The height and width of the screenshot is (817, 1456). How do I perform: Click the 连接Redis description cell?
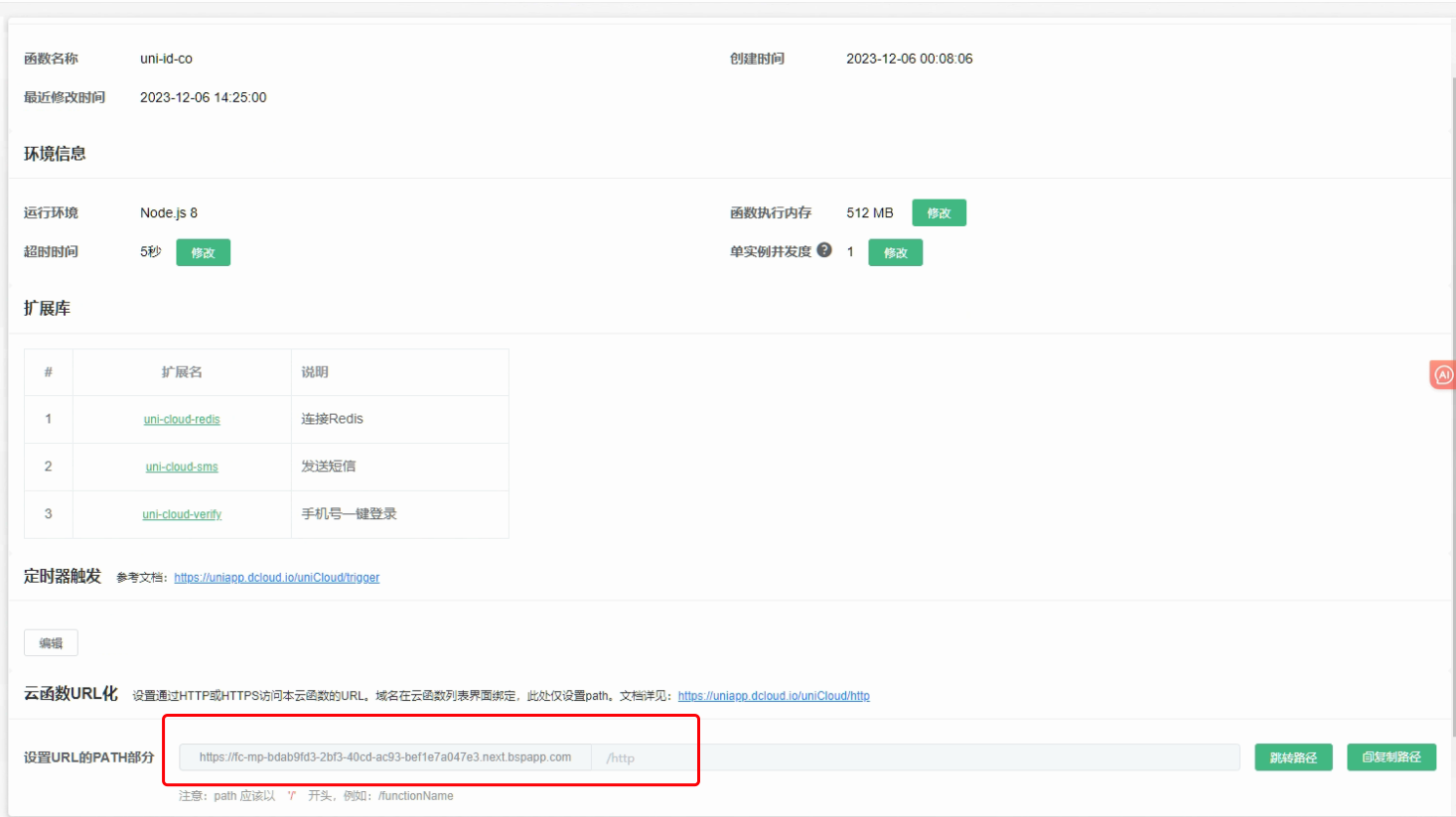[x=333, y=419]
